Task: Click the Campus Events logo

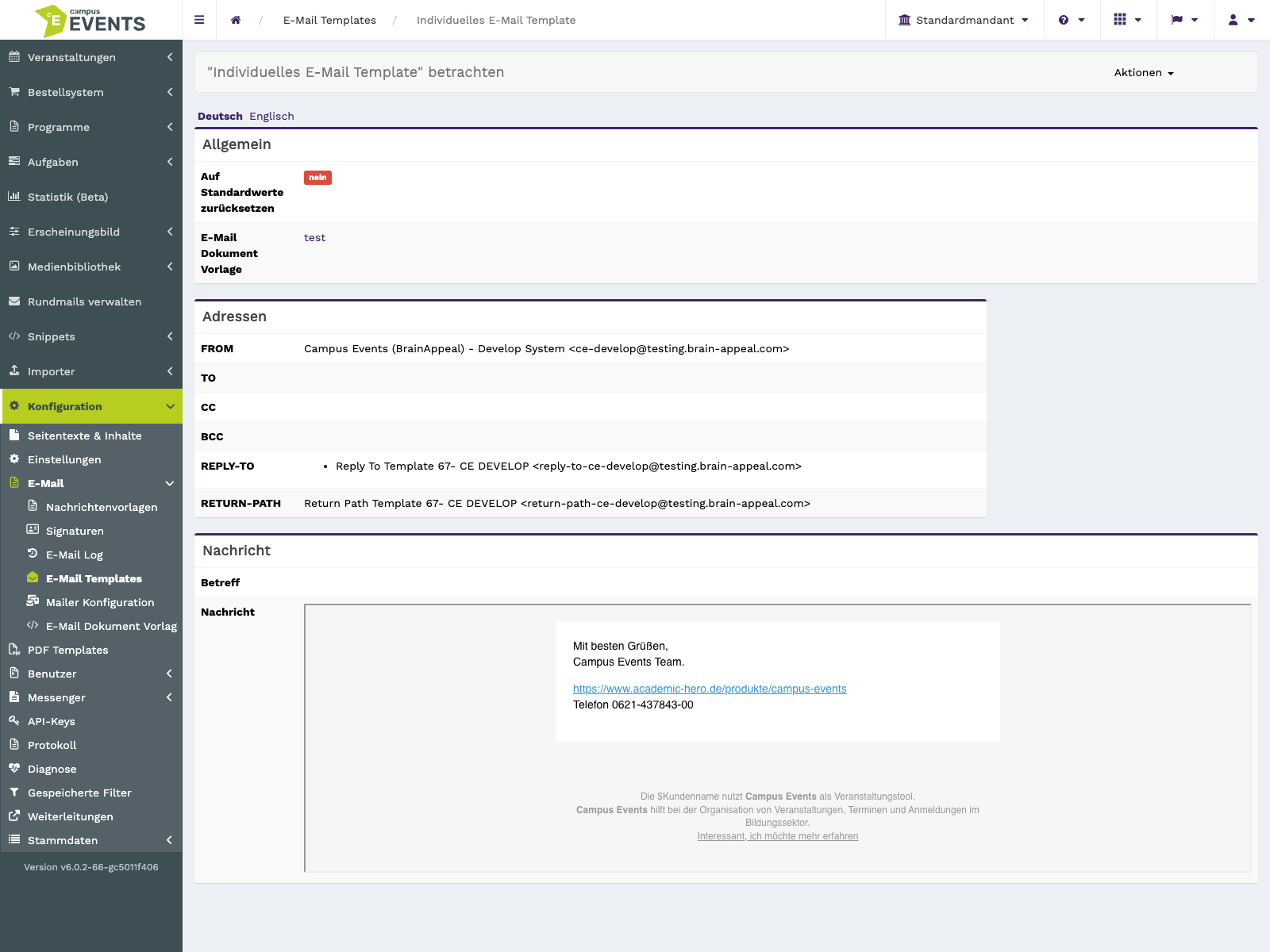Action: (x=90, y=21)
